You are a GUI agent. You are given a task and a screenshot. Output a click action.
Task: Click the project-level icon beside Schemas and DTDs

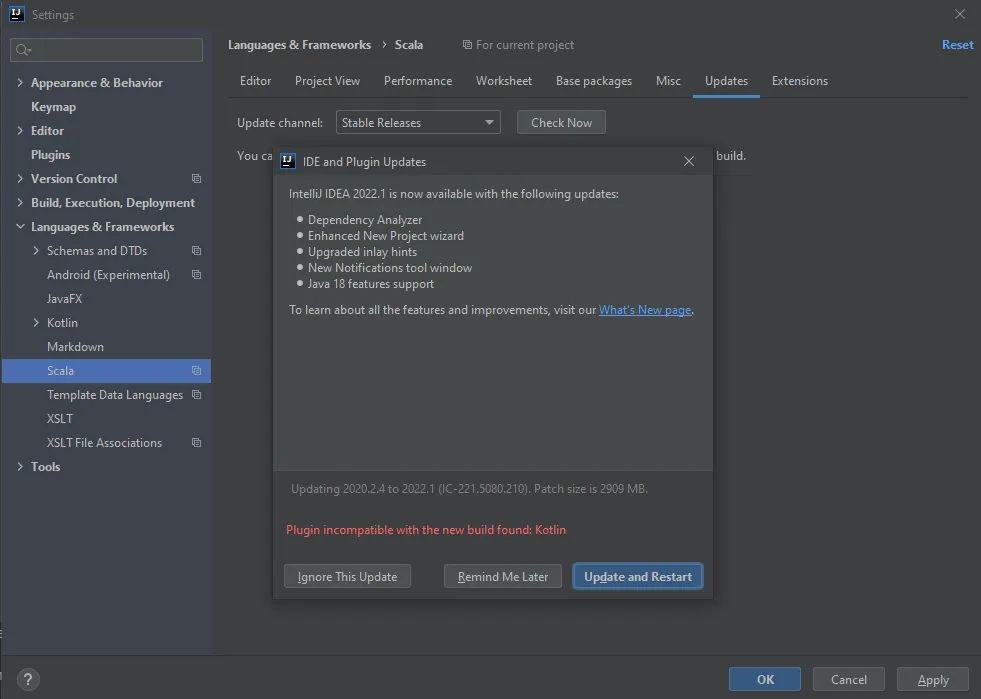[x=196, y=251]
